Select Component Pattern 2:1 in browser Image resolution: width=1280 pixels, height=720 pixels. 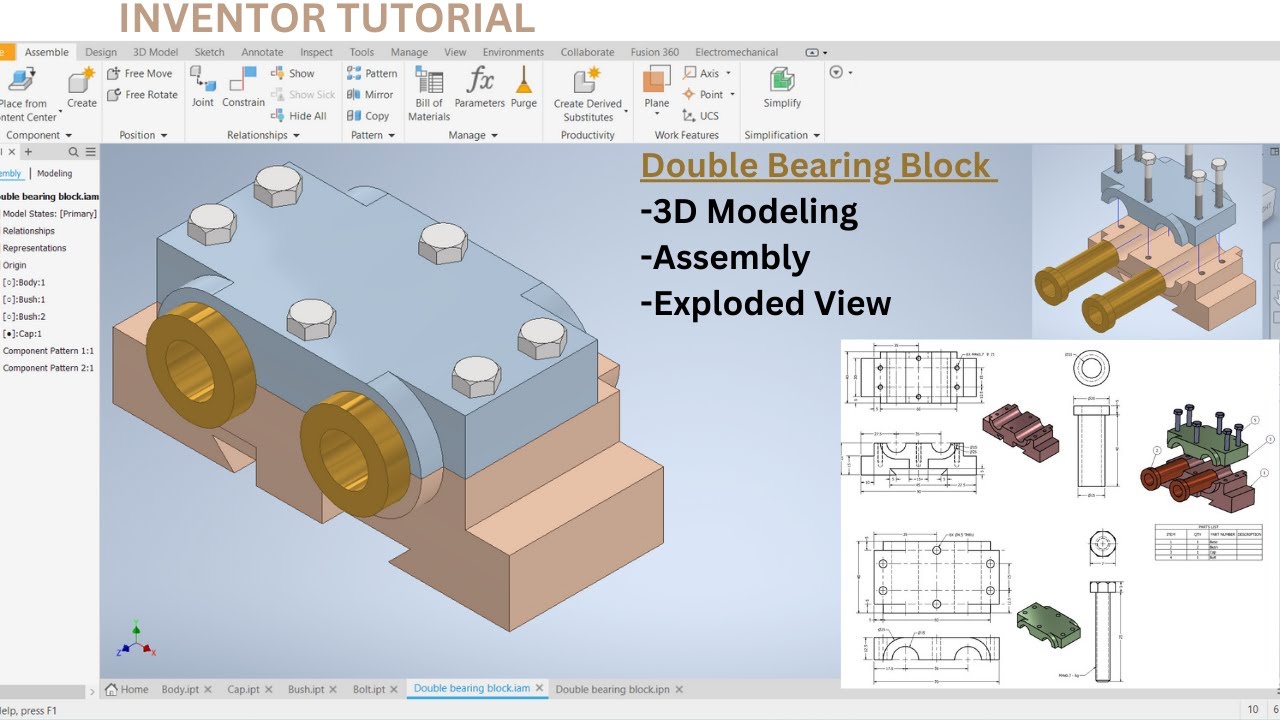[x=48, y=368]
